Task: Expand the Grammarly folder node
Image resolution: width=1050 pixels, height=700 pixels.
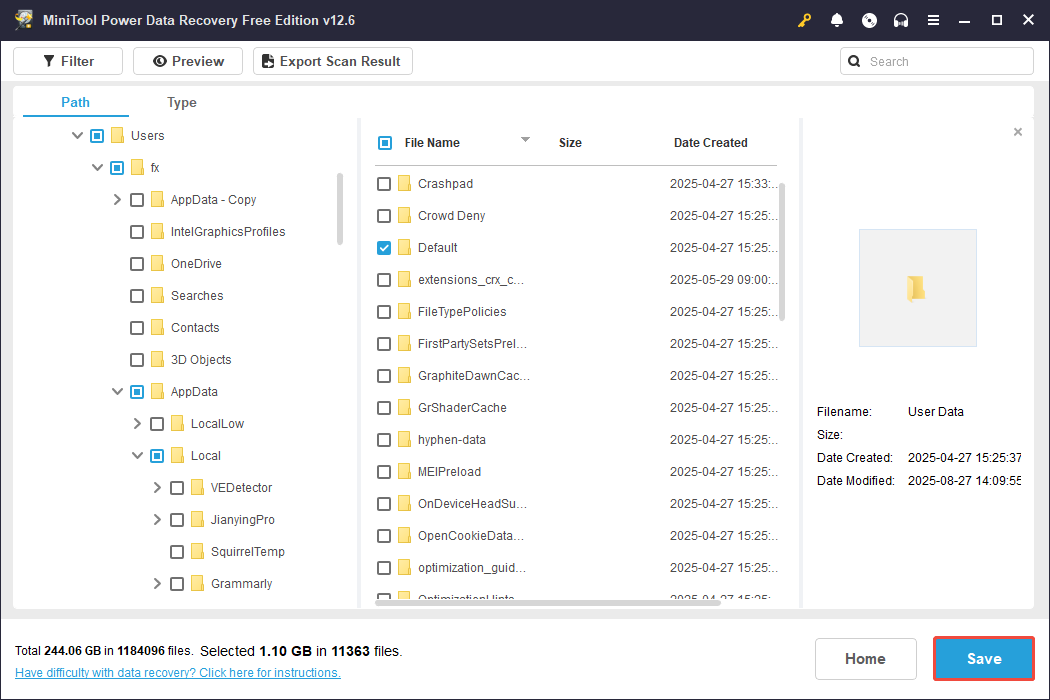Action: [156, 583]
